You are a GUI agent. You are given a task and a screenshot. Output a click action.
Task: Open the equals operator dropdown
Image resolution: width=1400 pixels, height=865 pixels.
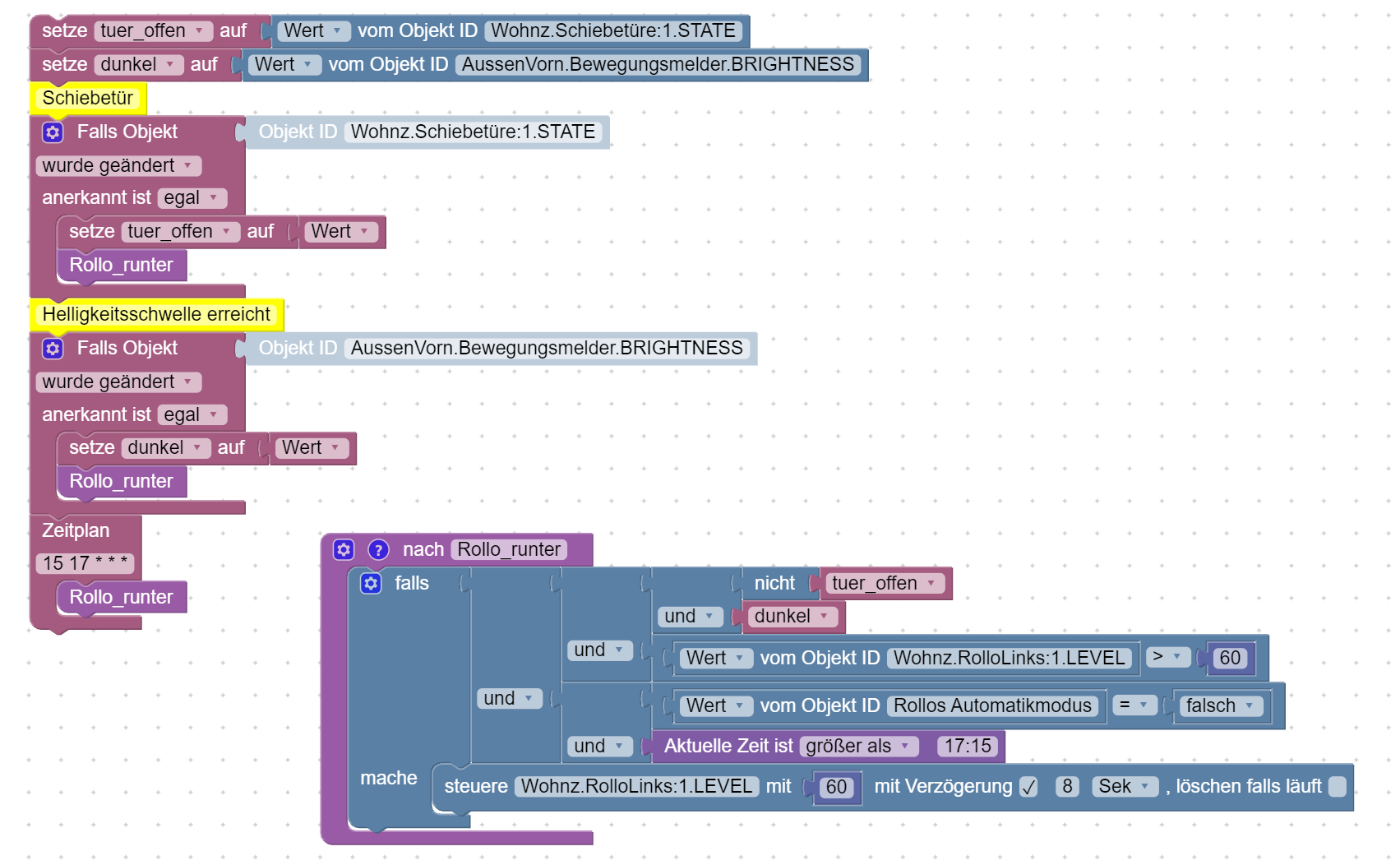point(1134,705)
